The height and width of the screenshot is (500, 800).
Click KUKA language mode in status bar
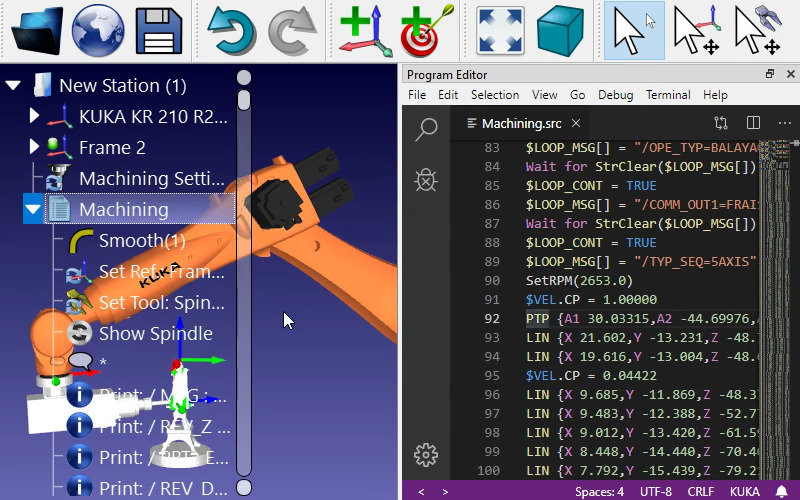pyautogui.click(x=744, y=492)
